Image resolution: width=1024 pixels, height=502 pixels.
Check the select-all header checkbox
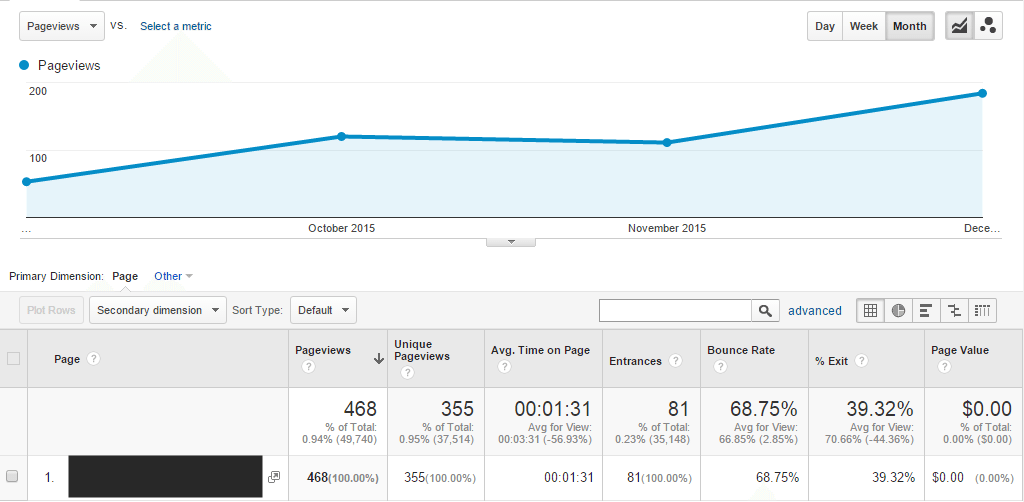click(x=13, y=359)
